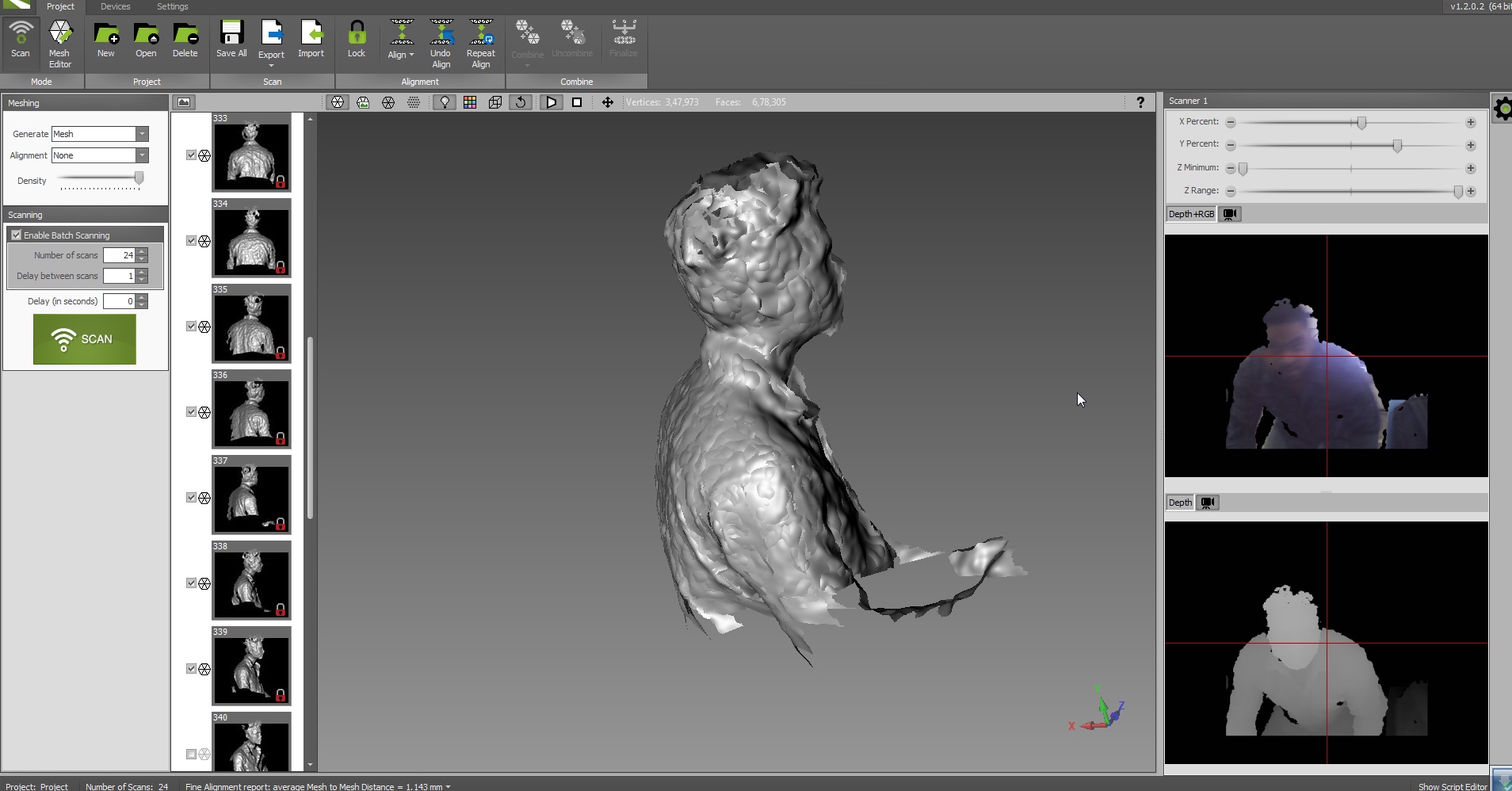Open the help question mark

pyautogui.click(x=1140, y=102)
